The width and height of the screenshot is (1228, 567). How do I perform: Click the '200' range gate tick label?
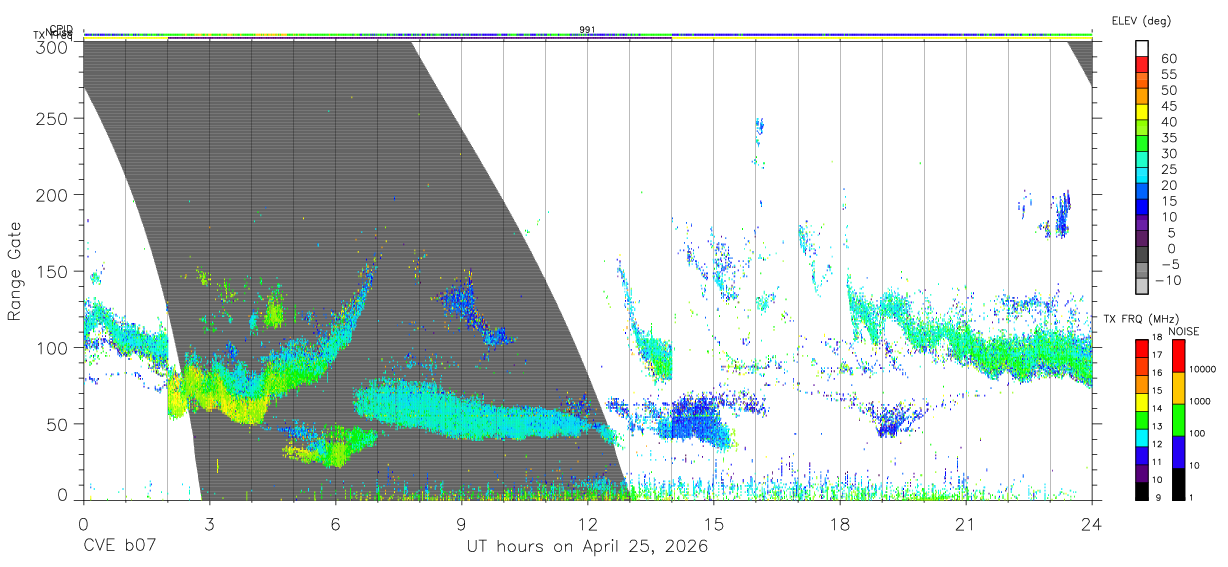click(x=52, y=195)
